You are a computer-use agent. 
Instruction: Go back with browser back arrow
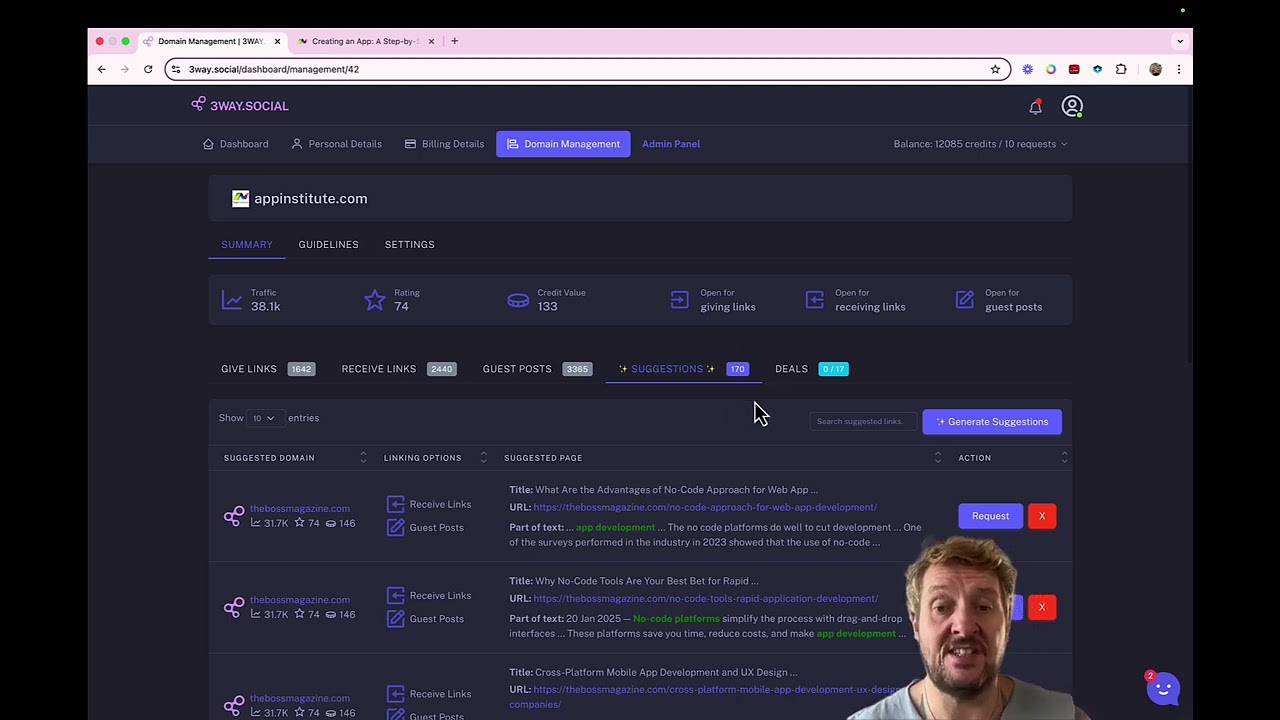pos(101,69)
